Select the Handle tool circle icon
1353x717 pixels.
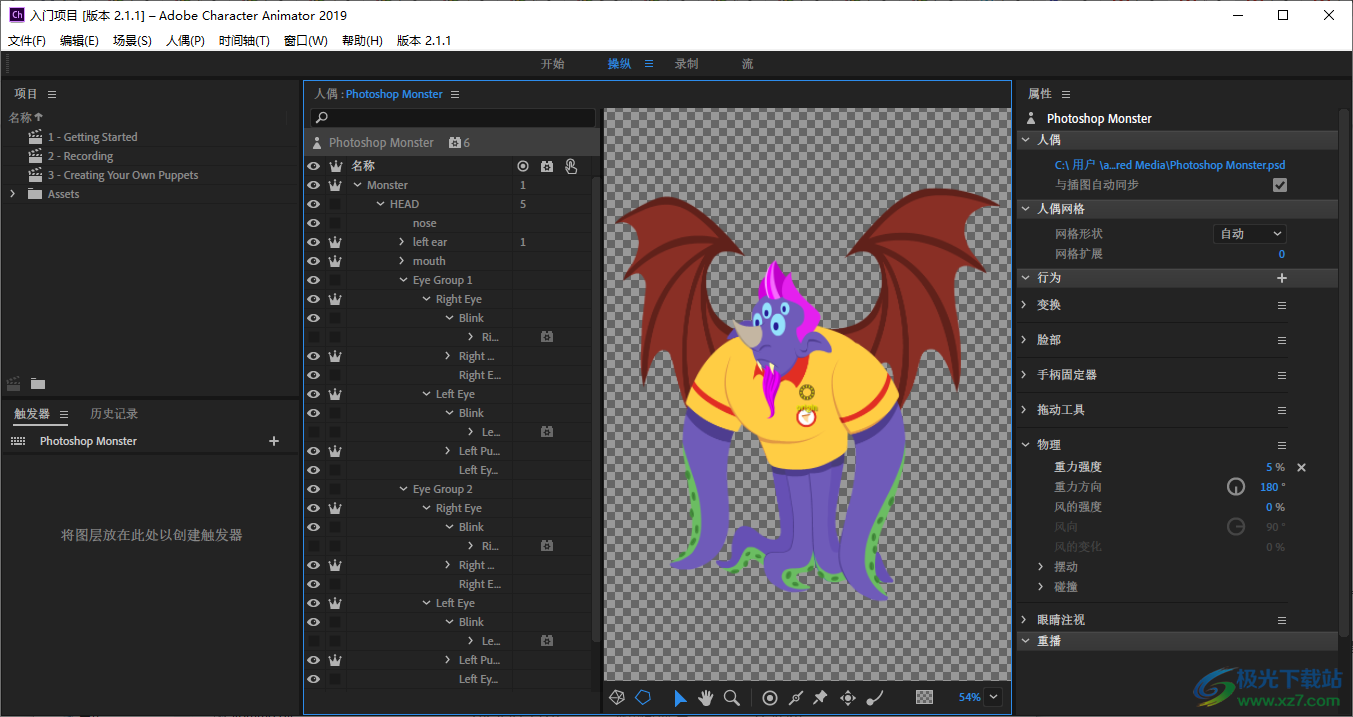coord(769,698)
